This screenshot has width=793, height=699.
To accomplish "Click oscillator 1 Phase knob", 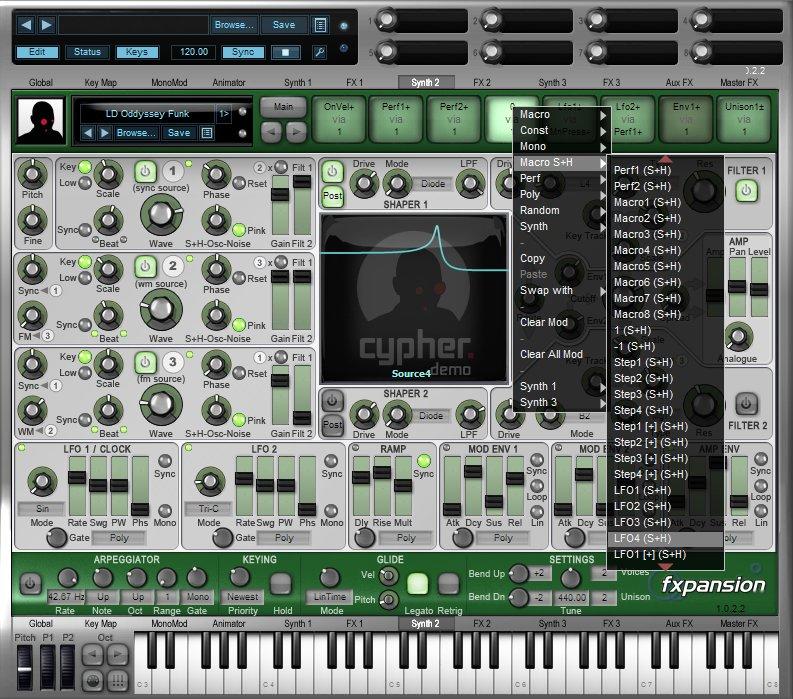I will point(216,174).
